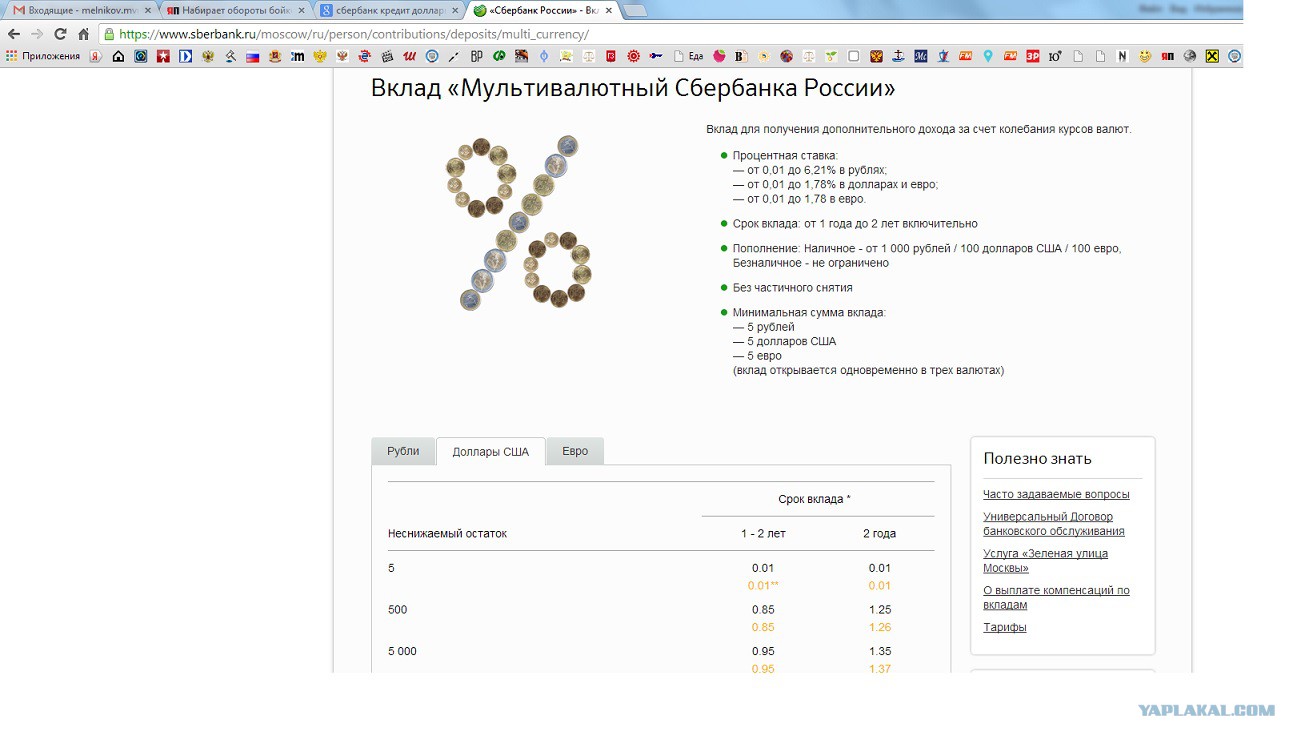The height and width of the screenshot is (740, 1301).
Task: Click the «1.35» rate value
Action: click(x=879, y=652)
